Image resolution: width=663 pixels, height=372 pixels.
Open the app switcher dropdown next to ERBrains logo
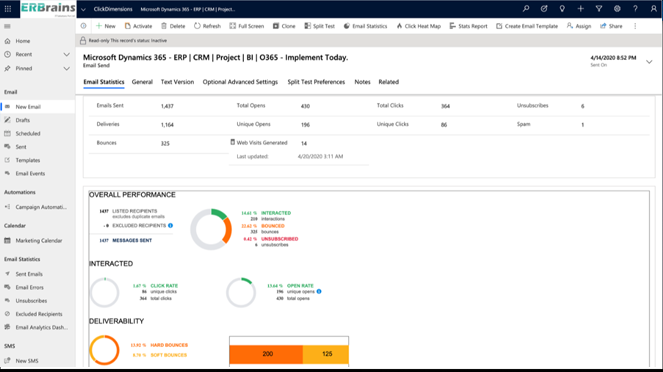click(83, 9)
